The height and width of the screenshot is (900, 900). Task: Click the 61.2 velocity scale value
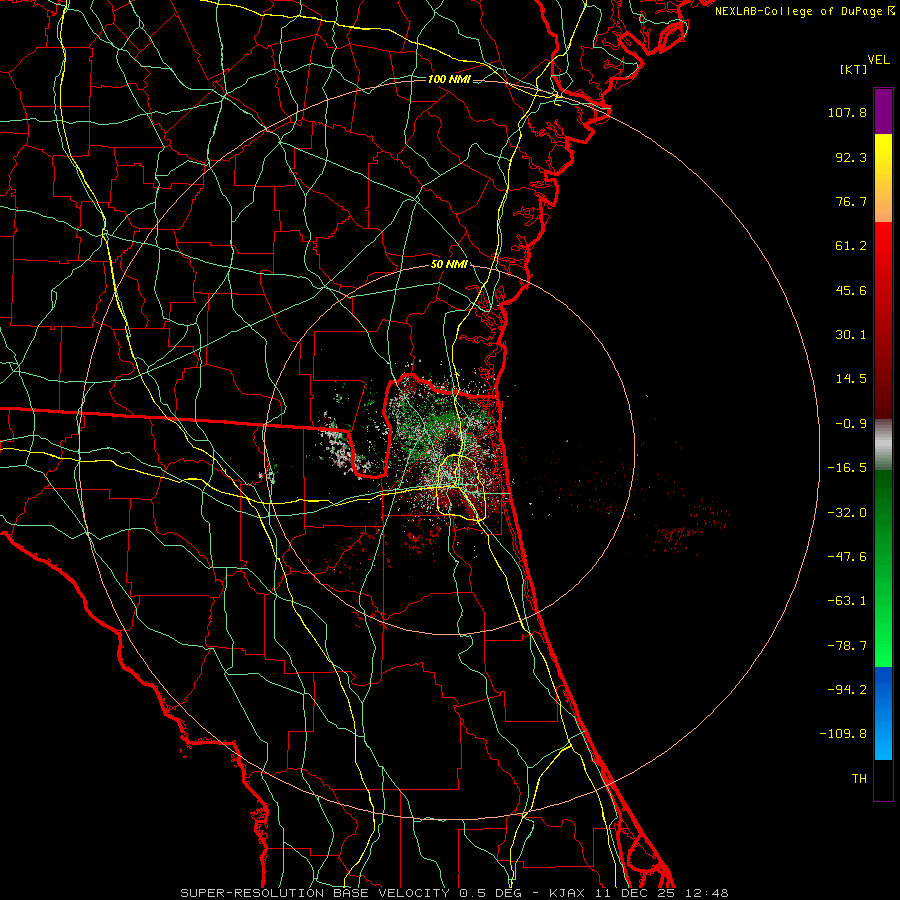[x=851, y=246]
